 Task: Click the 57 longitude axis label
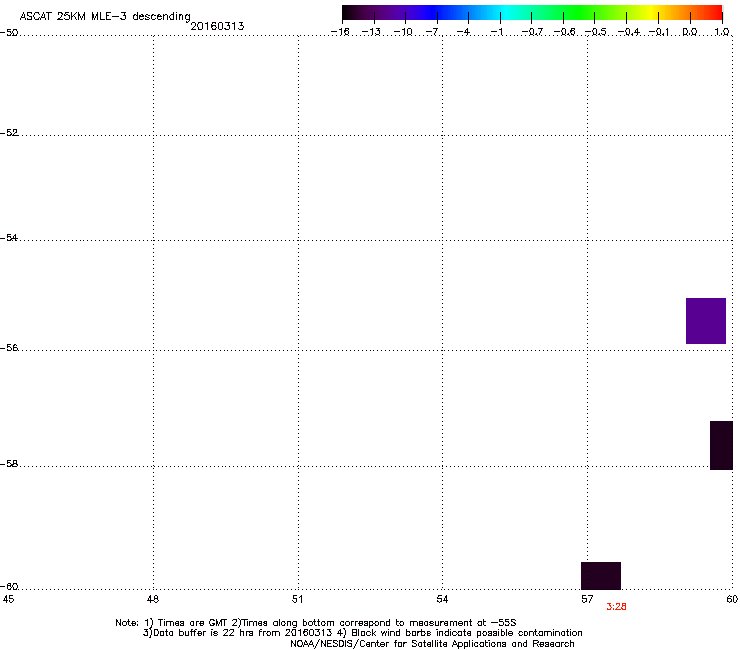pos(587,599)
